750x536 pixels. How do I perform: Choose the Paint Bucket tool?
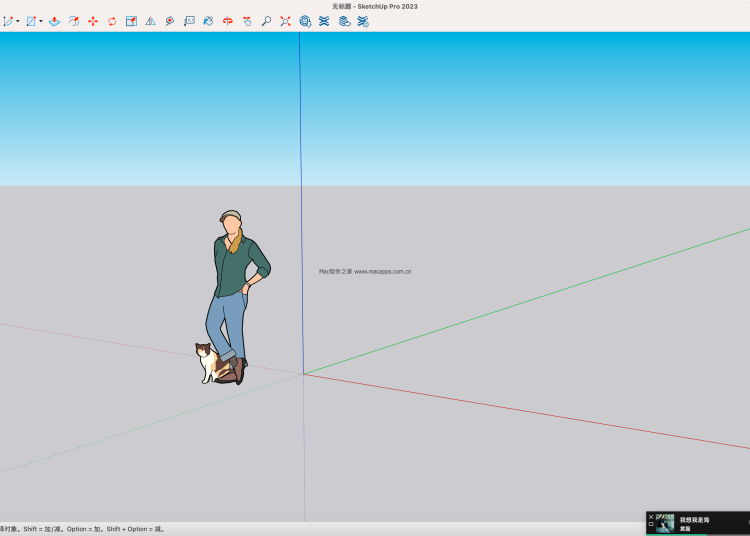pos(208,21)
